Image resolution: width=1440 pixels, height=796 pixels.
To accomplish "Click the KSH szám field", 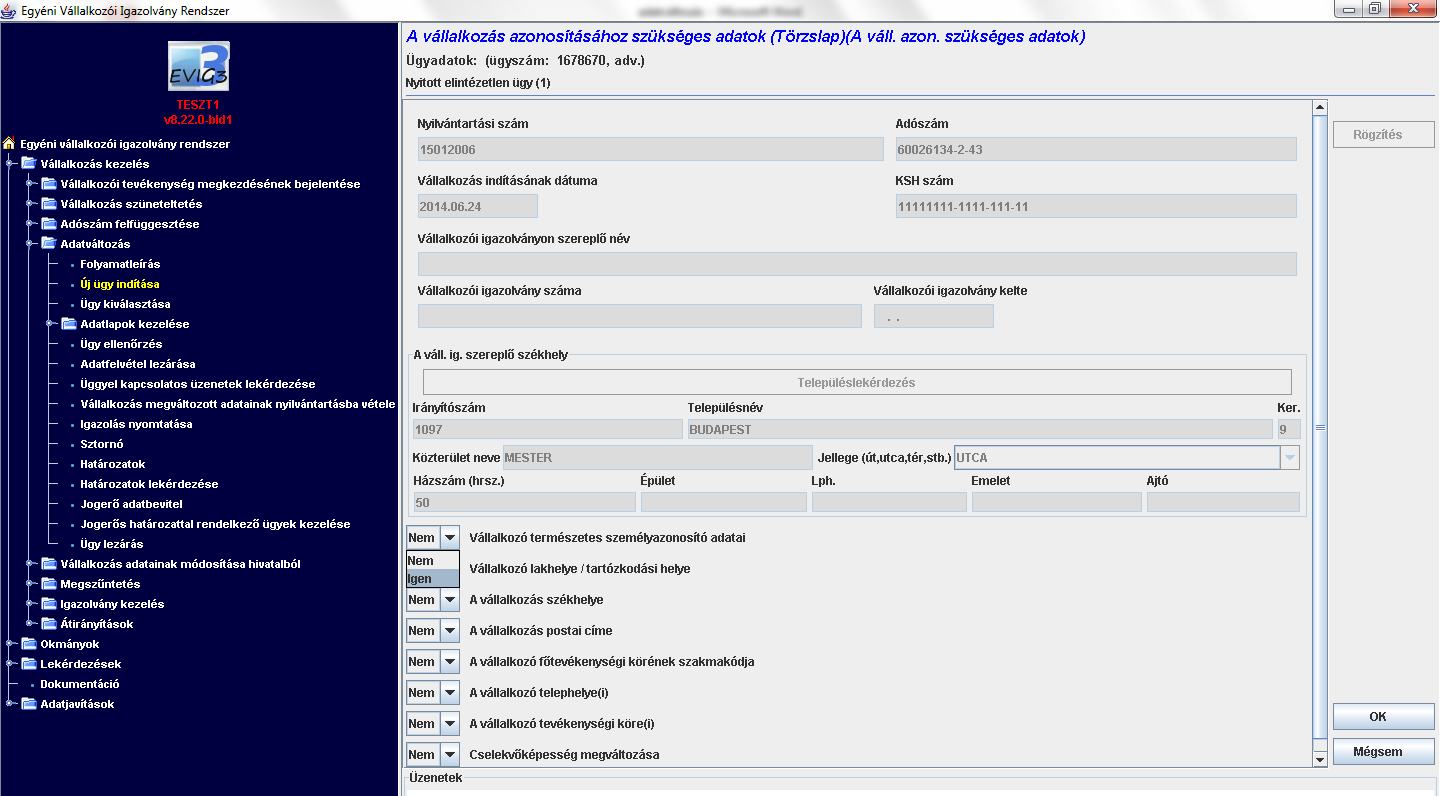I will [1096, 206].
